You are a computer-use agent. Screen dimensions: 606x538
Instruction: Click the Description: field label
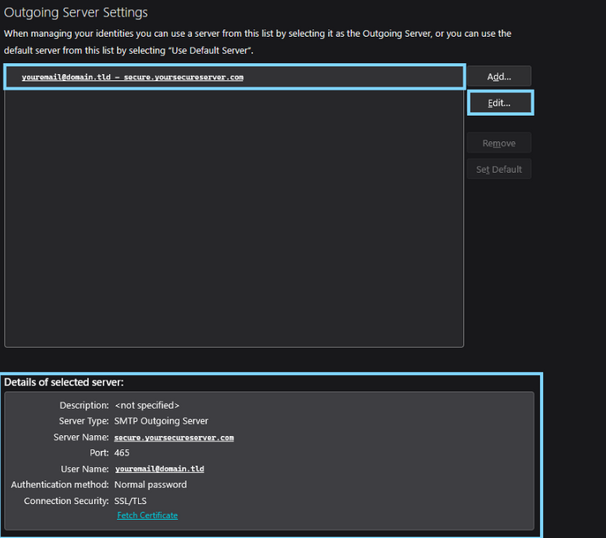tap(84, 405)
